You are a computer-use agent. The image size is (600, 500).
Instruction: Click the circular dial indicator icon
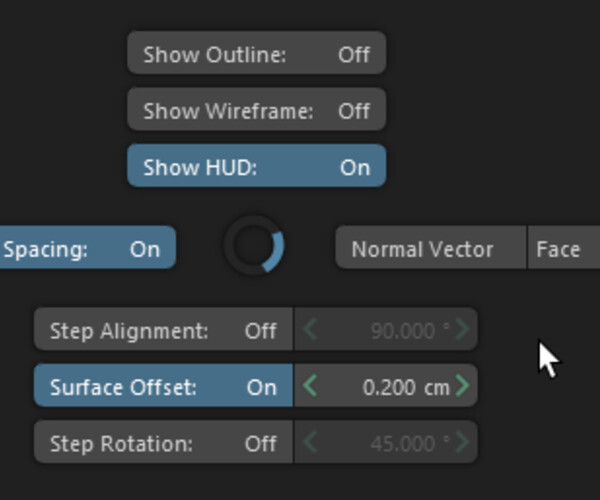coord(255,247)
